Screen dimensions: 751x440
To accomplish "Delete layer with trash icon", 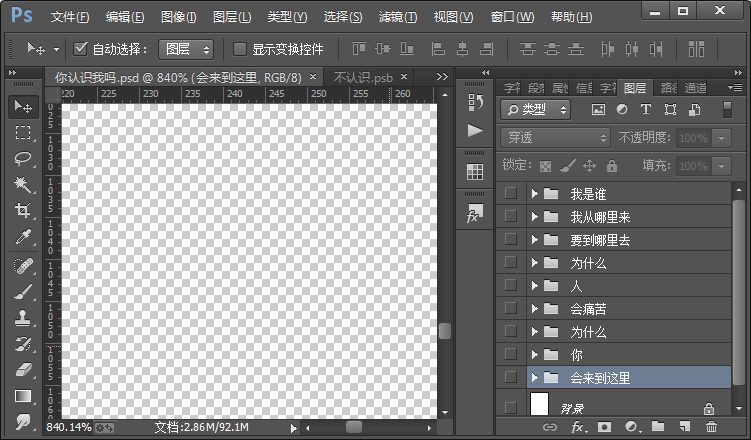I will pyautogui.click(x=711, y=426).
